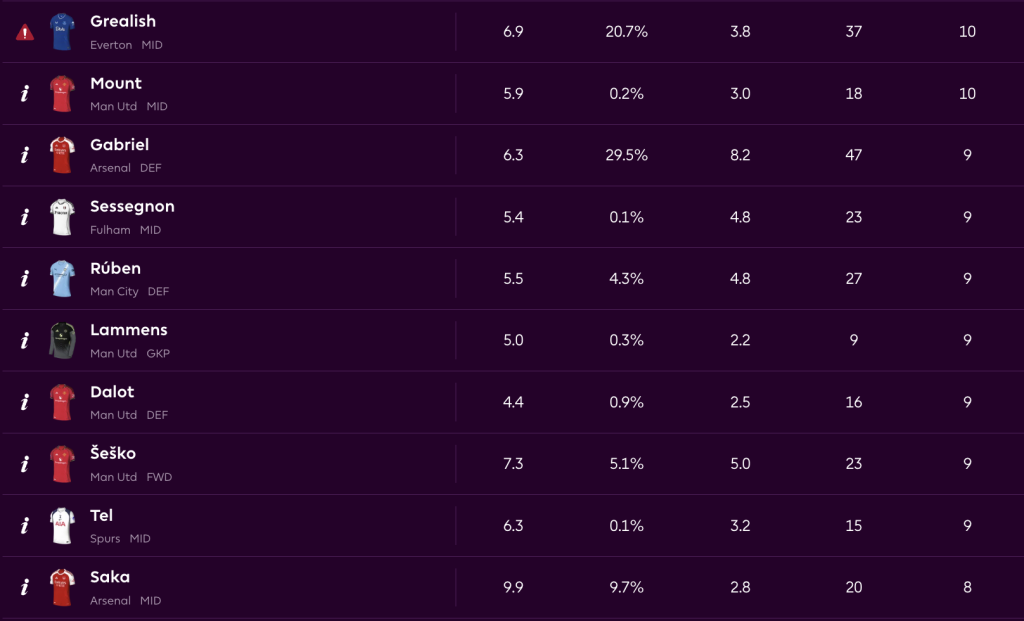View info icon for Dalot

coord(25,403)
